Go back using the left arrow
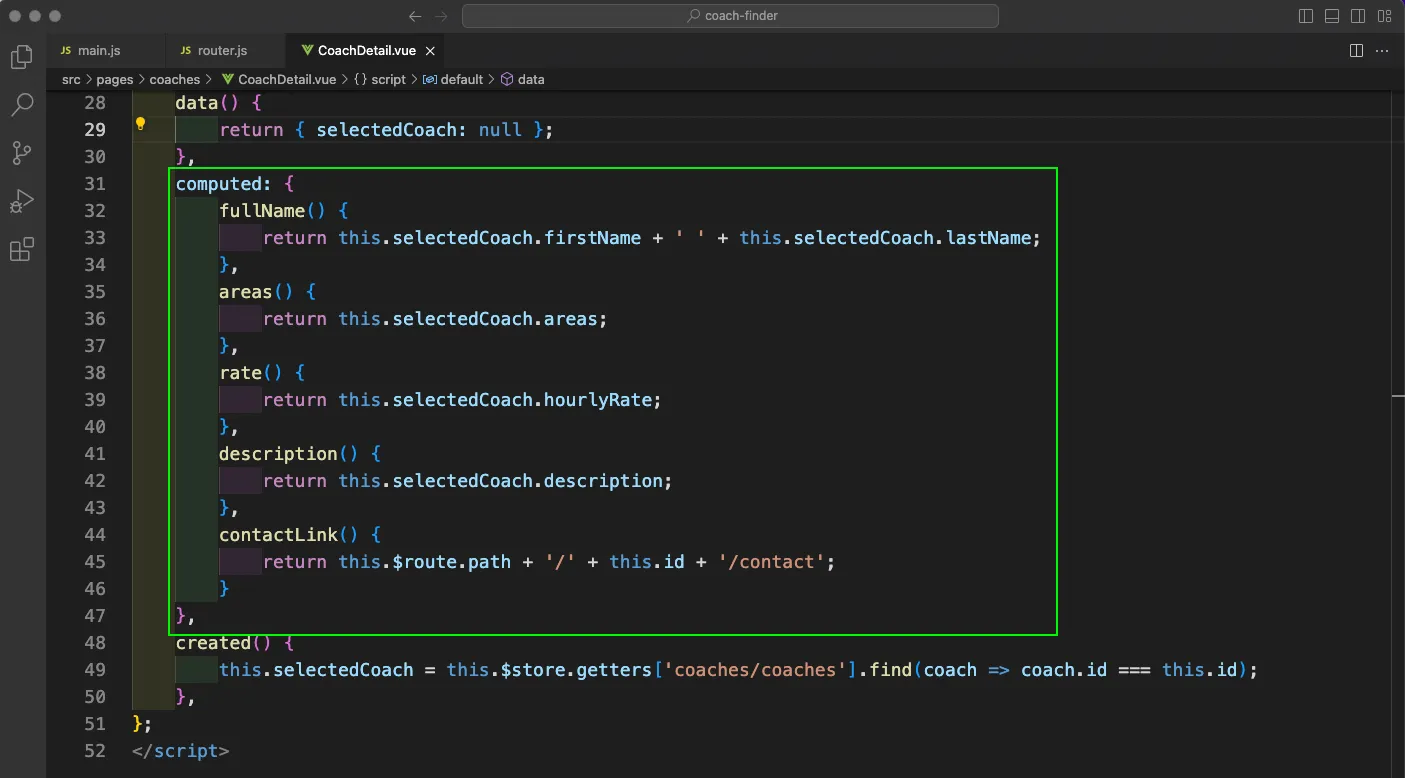Viewport: 1405px width, 778px height. 415,16
